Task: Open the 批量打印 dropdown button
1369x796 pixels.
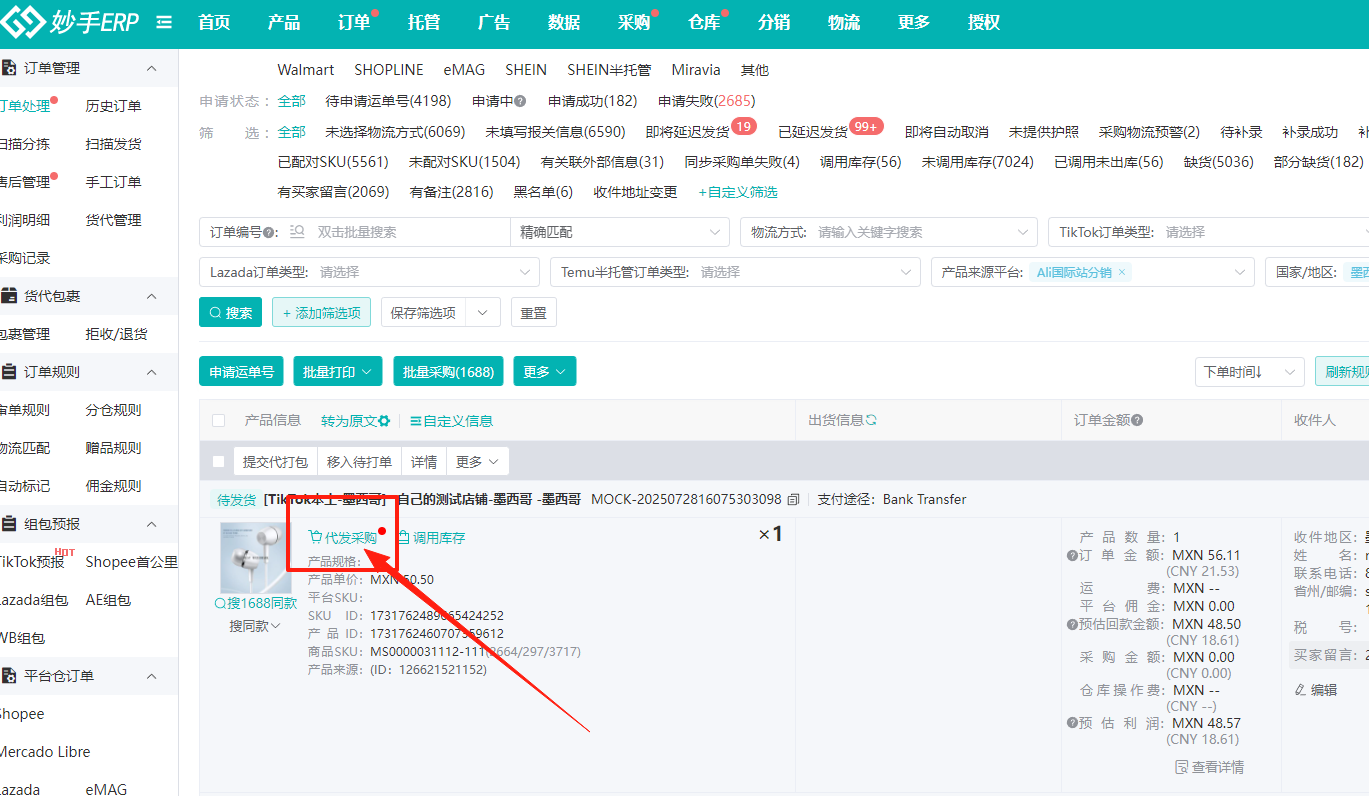Action: [x=337, y=371]
